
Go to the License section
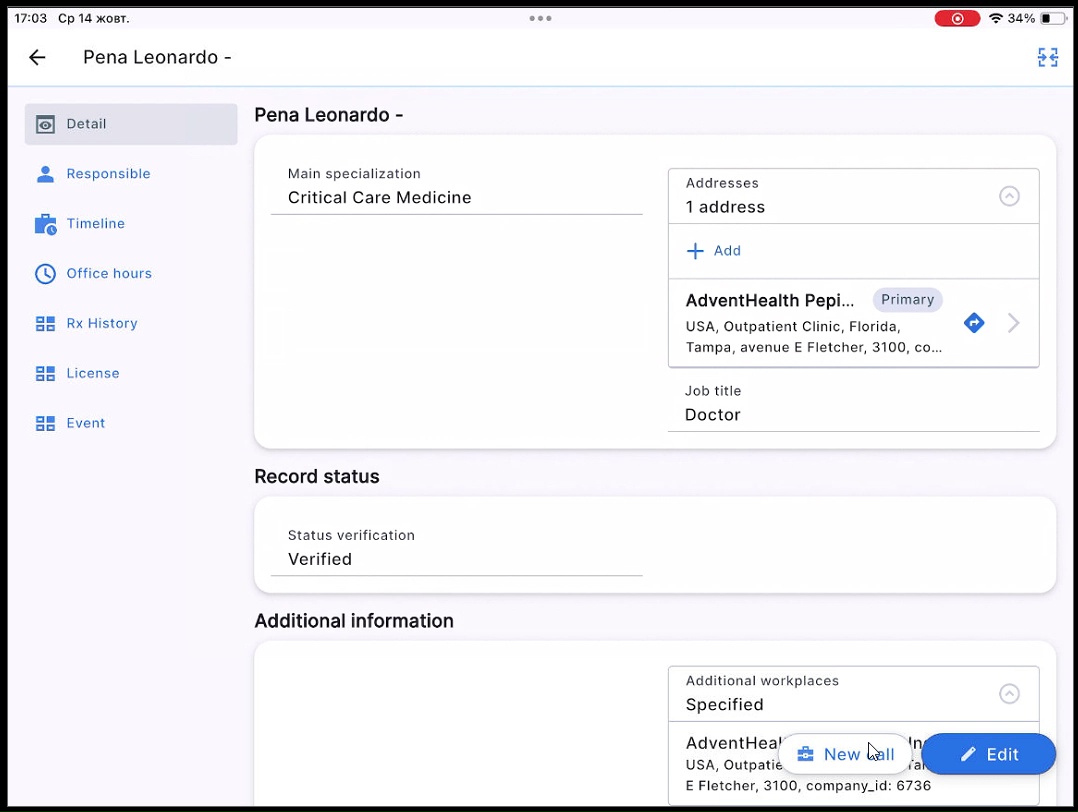click(131, 373)
